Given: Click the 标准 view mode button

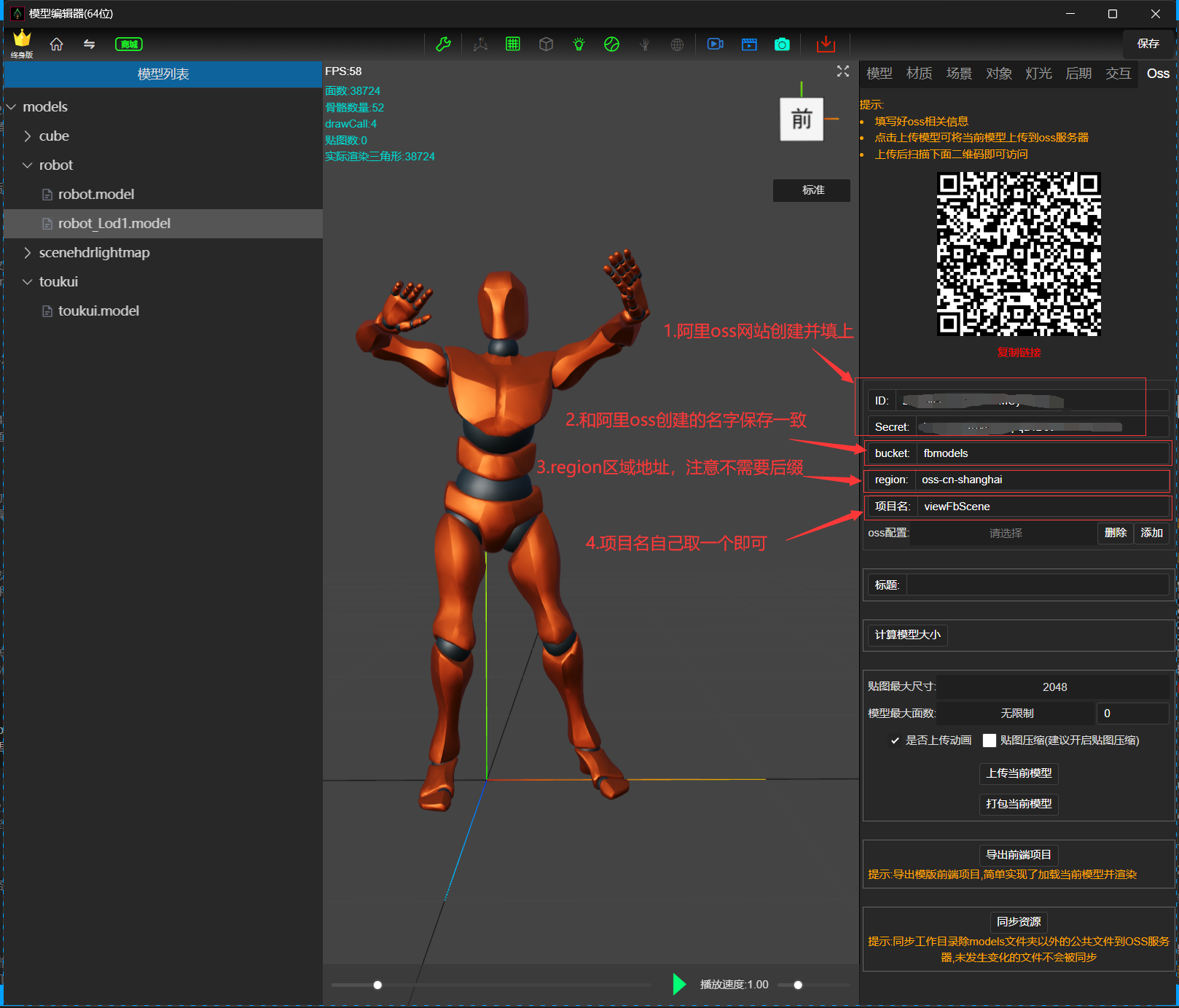Looking at the screenshot, I should [812, 190].
